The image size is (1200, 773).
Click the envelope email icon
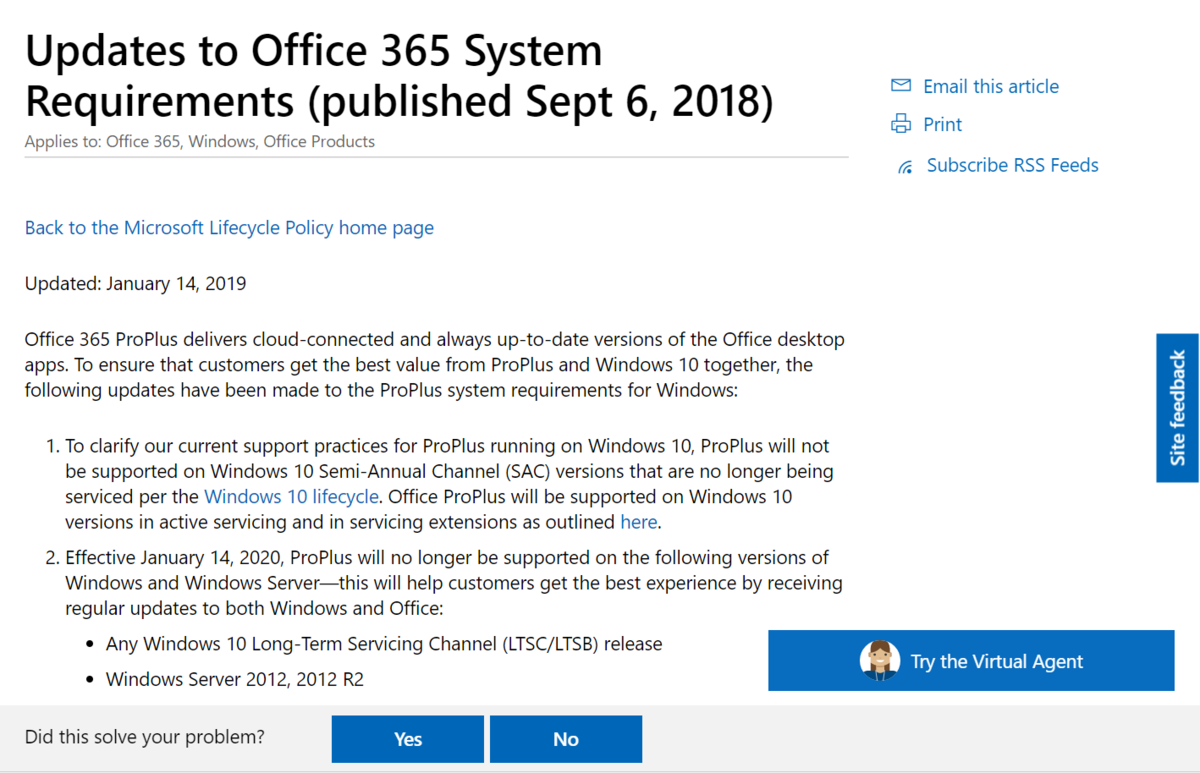[x=901, y=86]
